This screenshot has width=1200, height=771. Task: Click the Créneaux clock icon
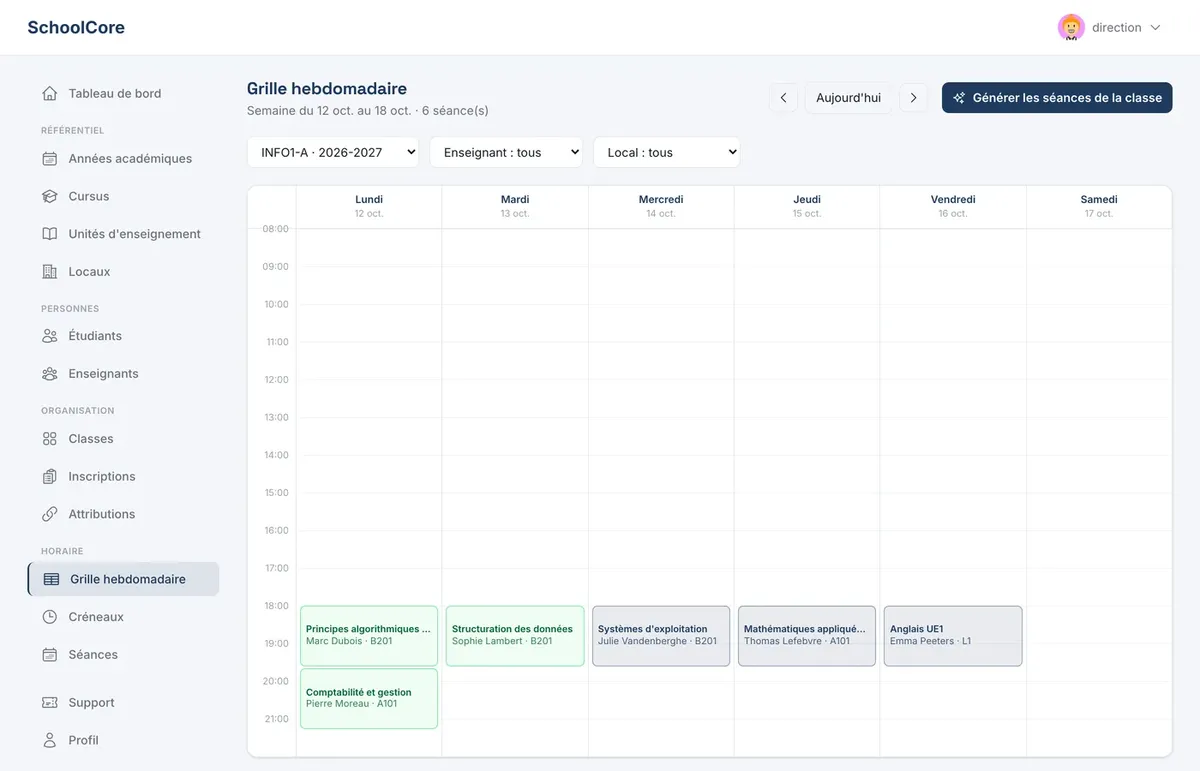50,617
